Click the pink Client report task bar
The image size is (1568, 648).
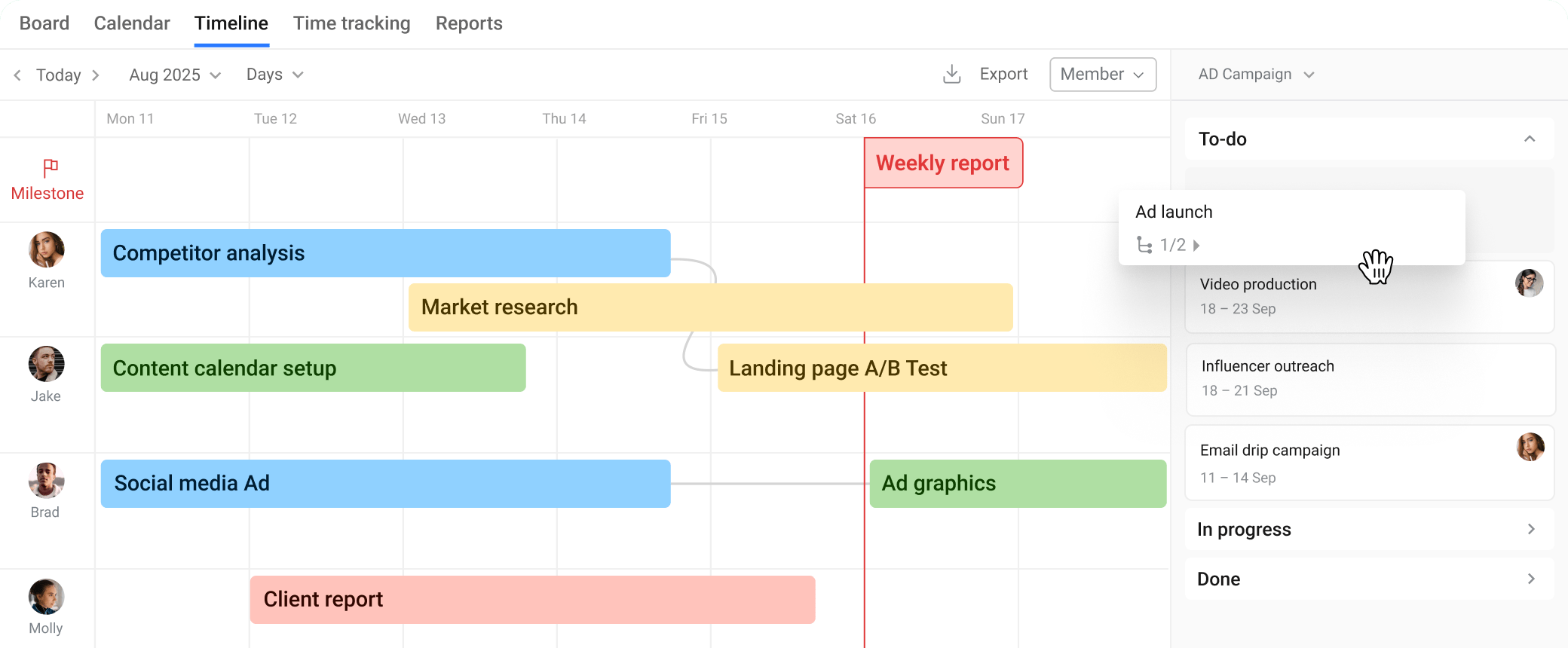pyautogui.click(x=532, y=600)
